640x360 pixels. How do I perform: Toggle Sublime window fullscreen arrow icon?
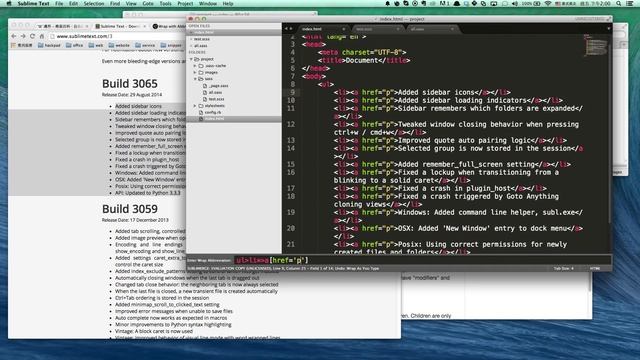pyautogui.click(x=609, y=19)
